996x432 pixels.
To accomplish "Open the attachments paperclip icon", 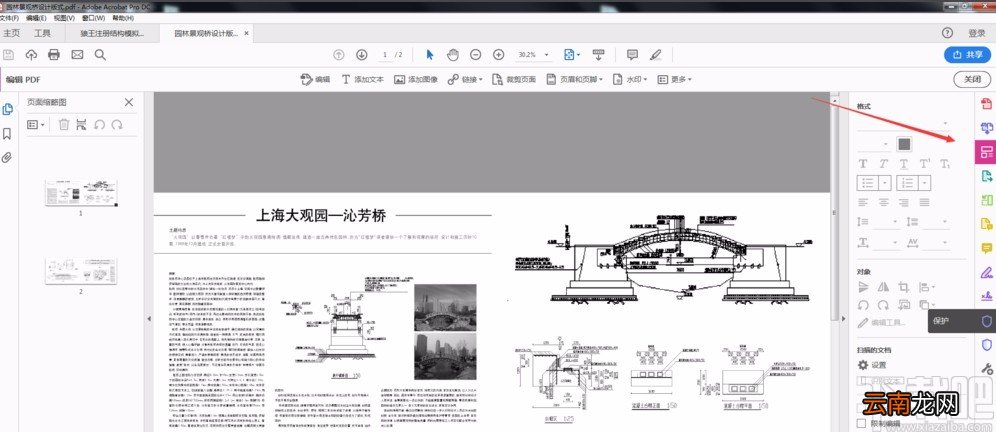I will pyautogui.click(x=7, y=157).
